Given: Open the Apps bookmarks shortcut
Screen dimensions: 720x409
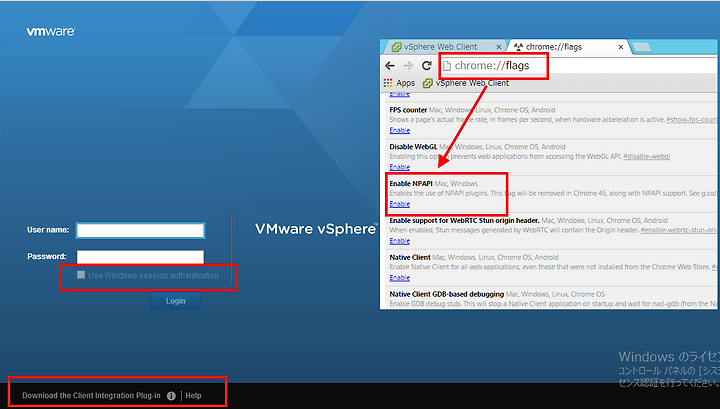Looking at the screenshot, I should tap(399, 83).
